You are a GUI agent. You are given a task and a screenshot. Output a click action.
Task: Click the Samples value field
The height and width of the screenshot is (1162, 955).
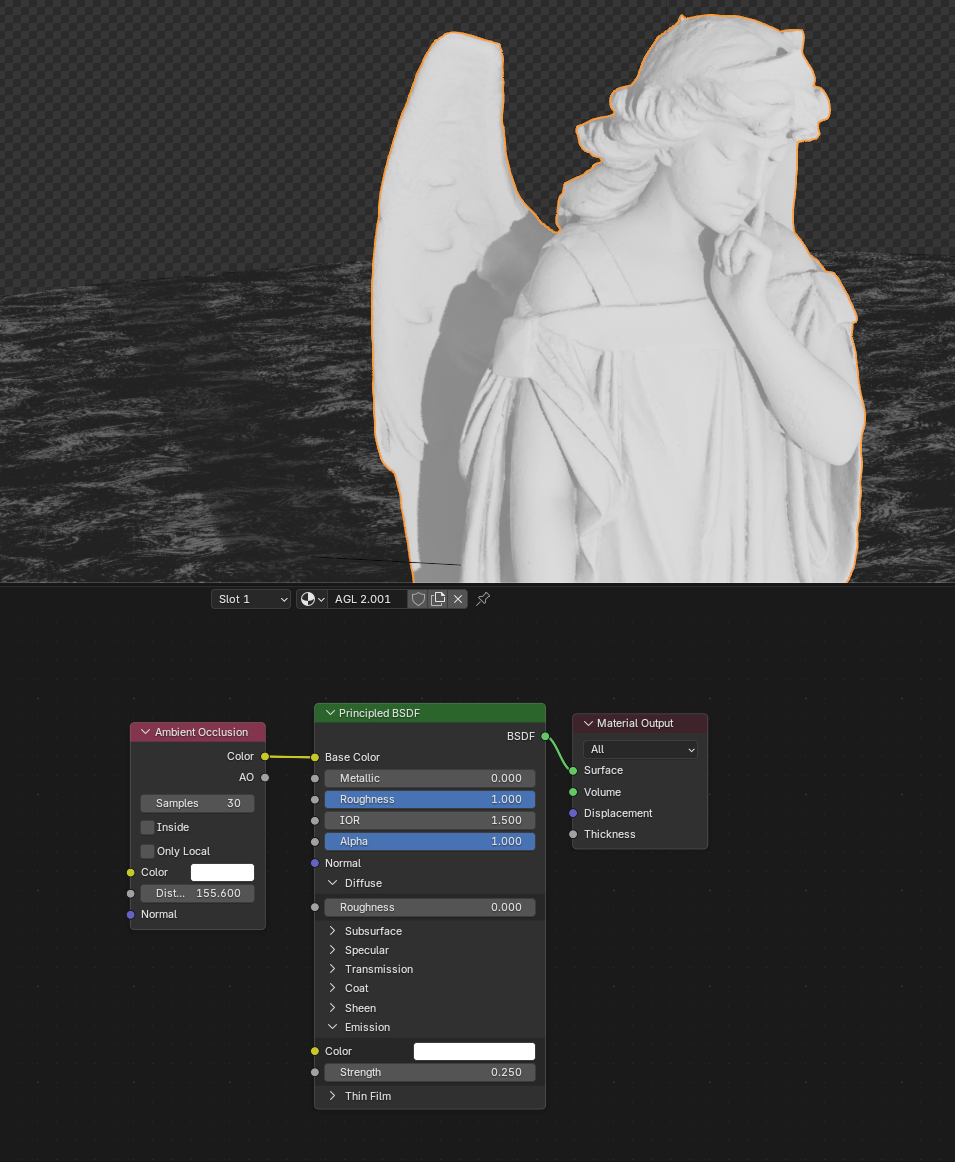click(x=198, y=803)
